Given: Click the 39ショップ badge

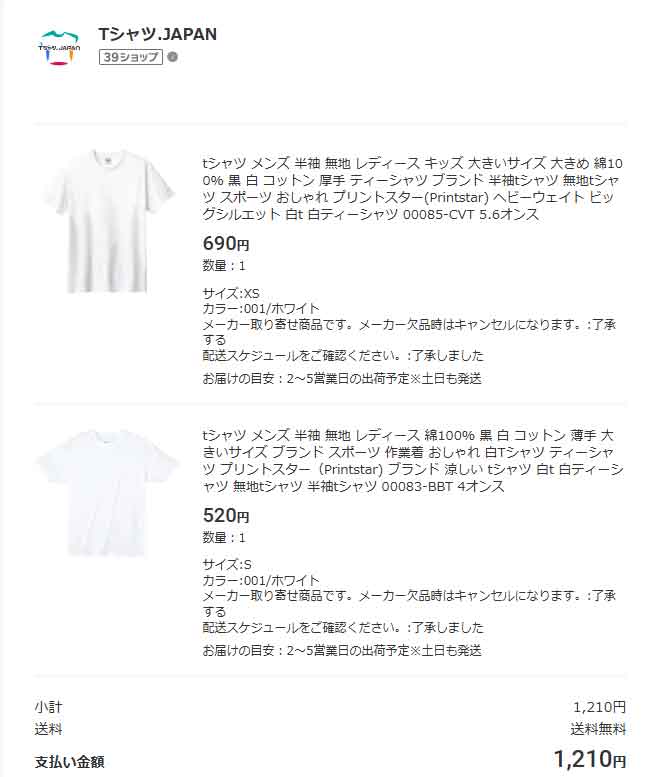Looking at the screenshot, I should click(131, 57).
